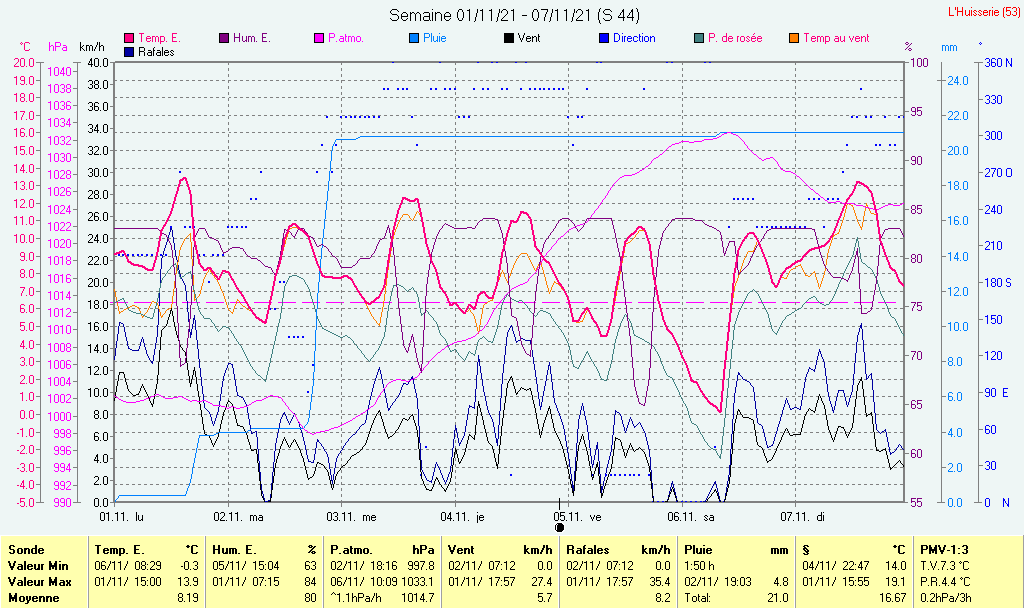Click the chart title 'Semaine 01/11/21 - 07/11/21 (S 44)'
The image size is (1024, 608).
click(x=515, y=15)
